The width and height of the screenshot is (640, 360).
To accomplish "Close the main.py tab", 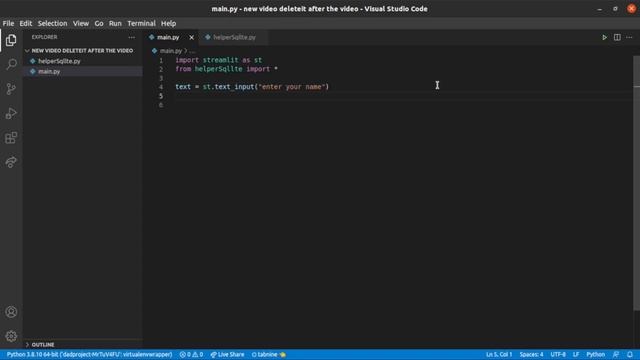I will click(191, 37).
